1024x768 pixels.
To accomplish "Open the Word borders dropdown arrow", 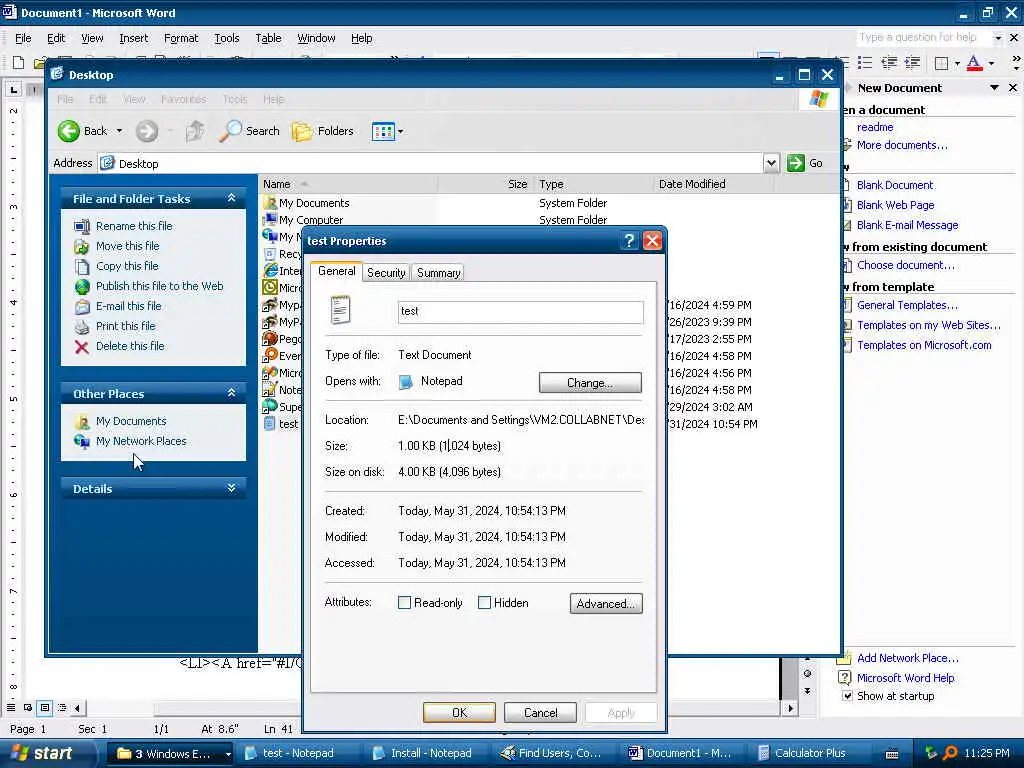I will [x=957, y=63].
